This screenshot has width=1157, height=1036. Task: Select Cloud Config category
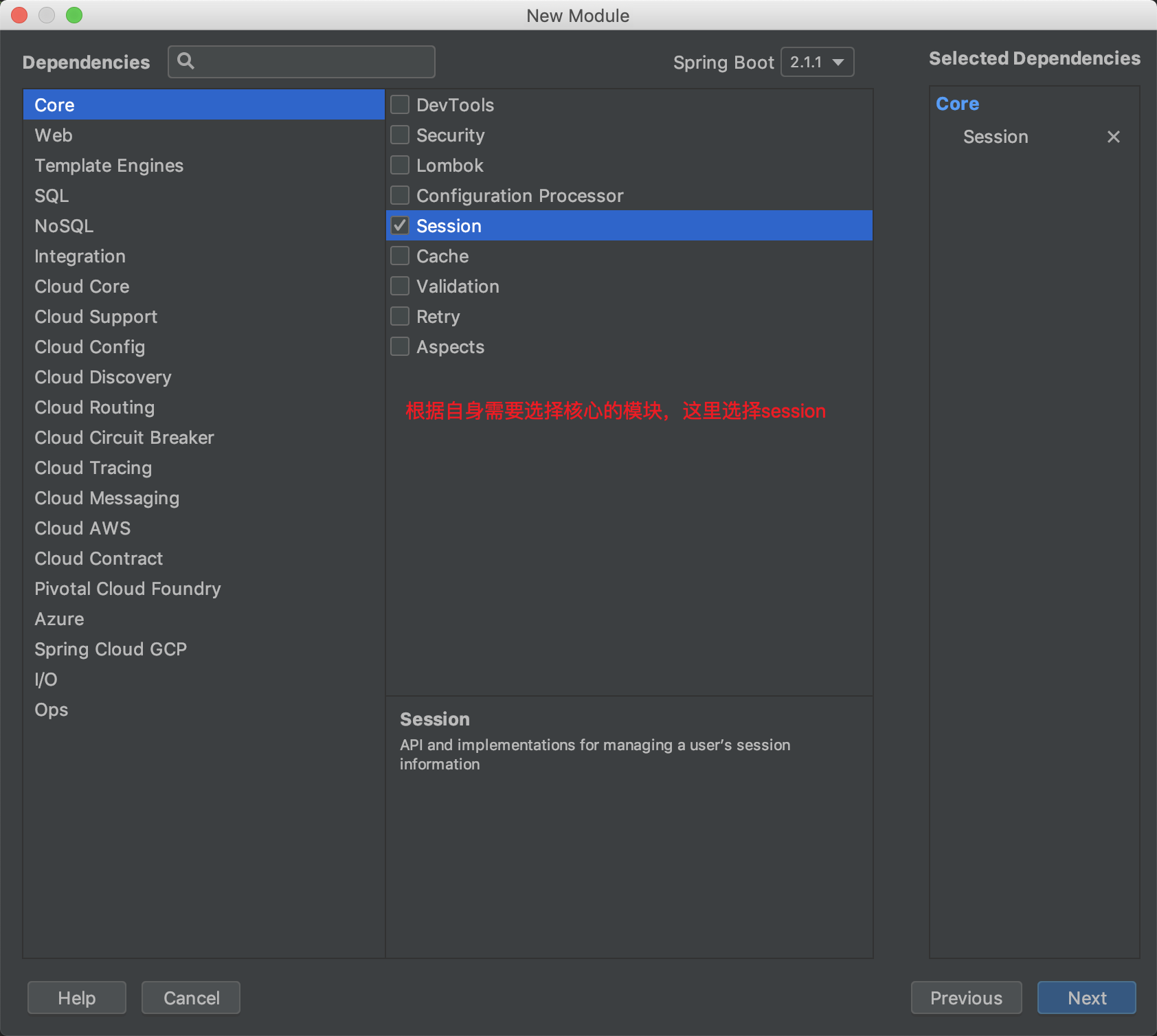click(204, 346)
